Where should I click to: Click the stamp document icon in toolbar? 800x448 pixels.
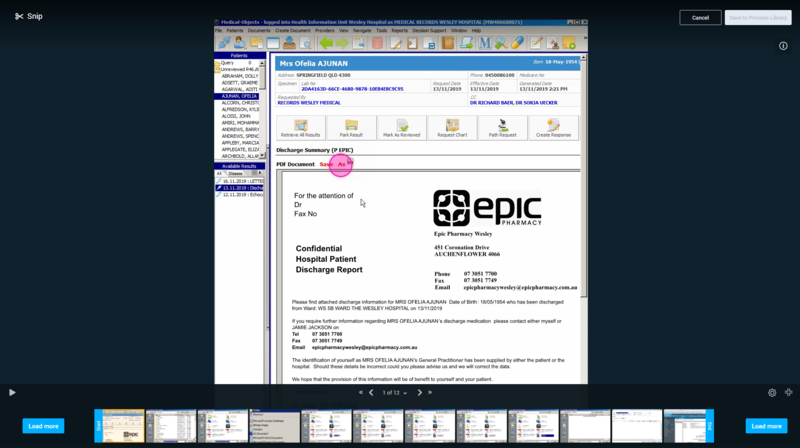click(553, 43)
